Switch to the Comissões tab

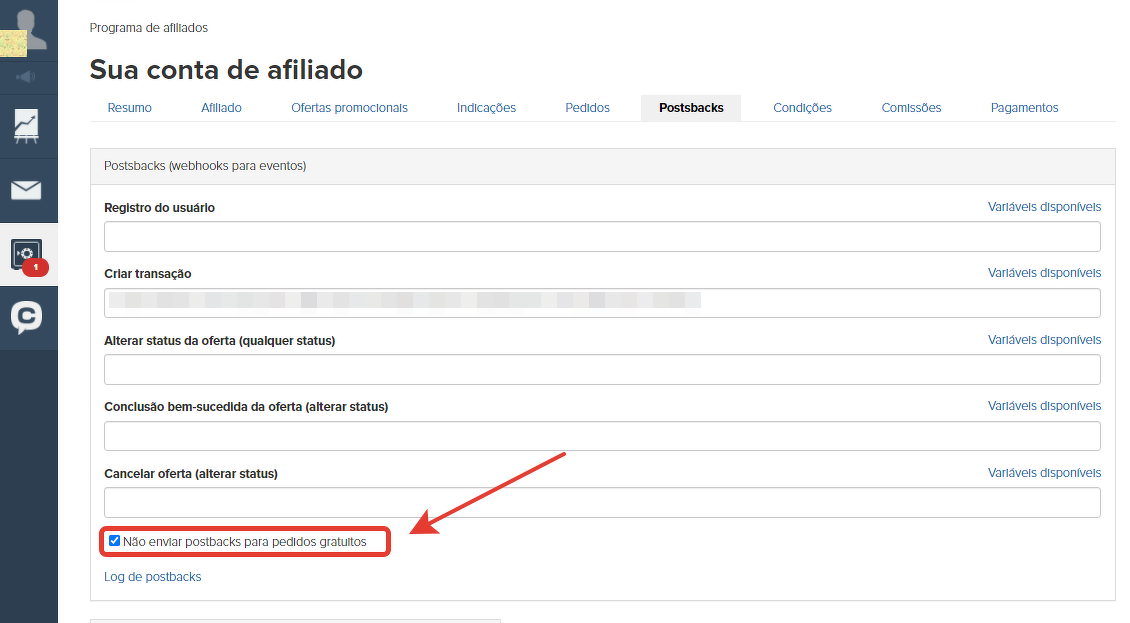(911, 108)
